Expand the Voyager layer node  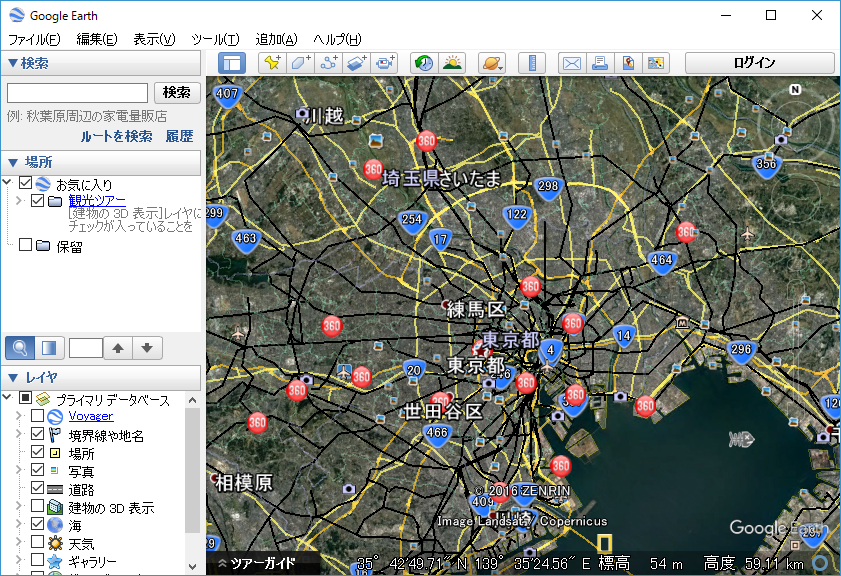(x=19, y=416)
